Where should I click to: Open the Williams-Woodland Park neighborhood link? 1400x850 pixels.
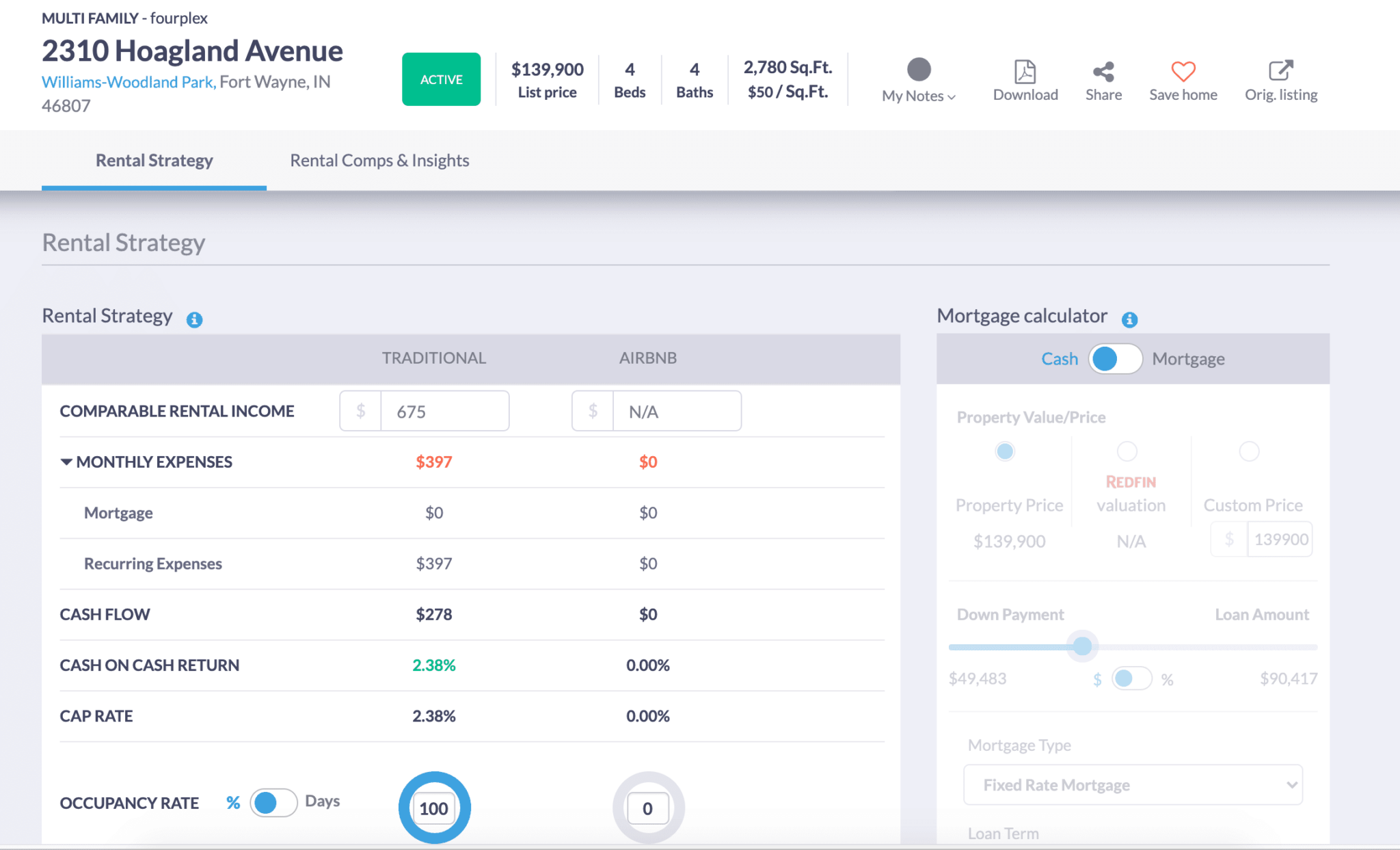click(x=129, y=82)
